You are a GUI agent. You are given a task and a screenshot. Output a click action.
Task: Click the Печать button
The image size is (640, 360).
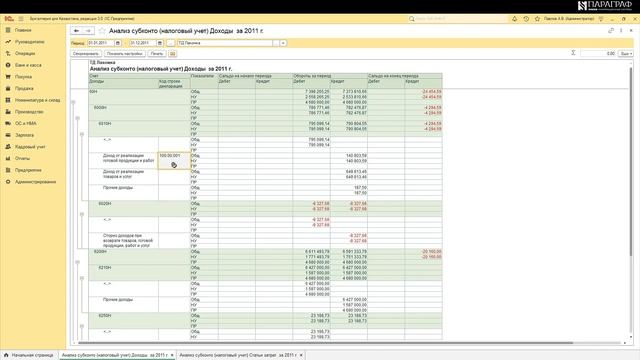157,53
